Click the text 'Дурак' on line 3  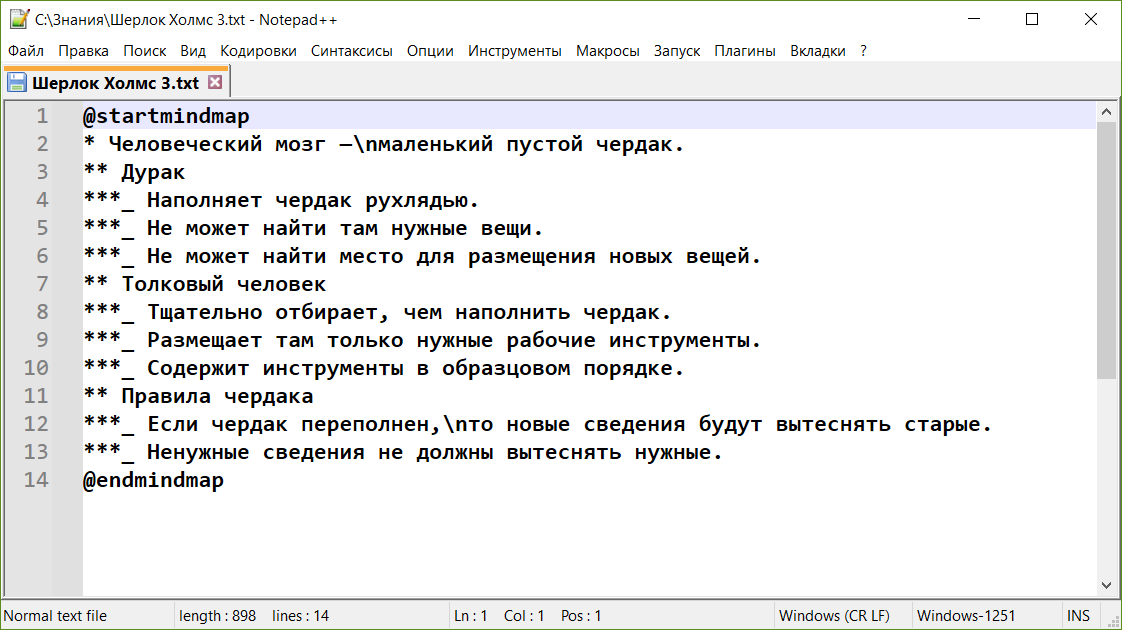point(153,173)
